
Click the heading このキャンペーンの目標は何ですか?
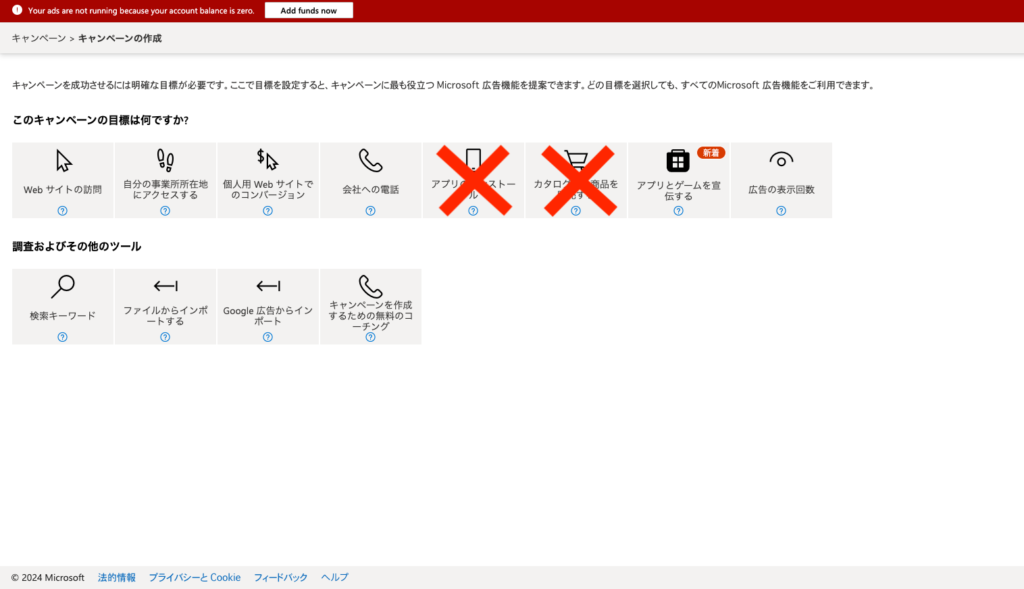[101, 120]
